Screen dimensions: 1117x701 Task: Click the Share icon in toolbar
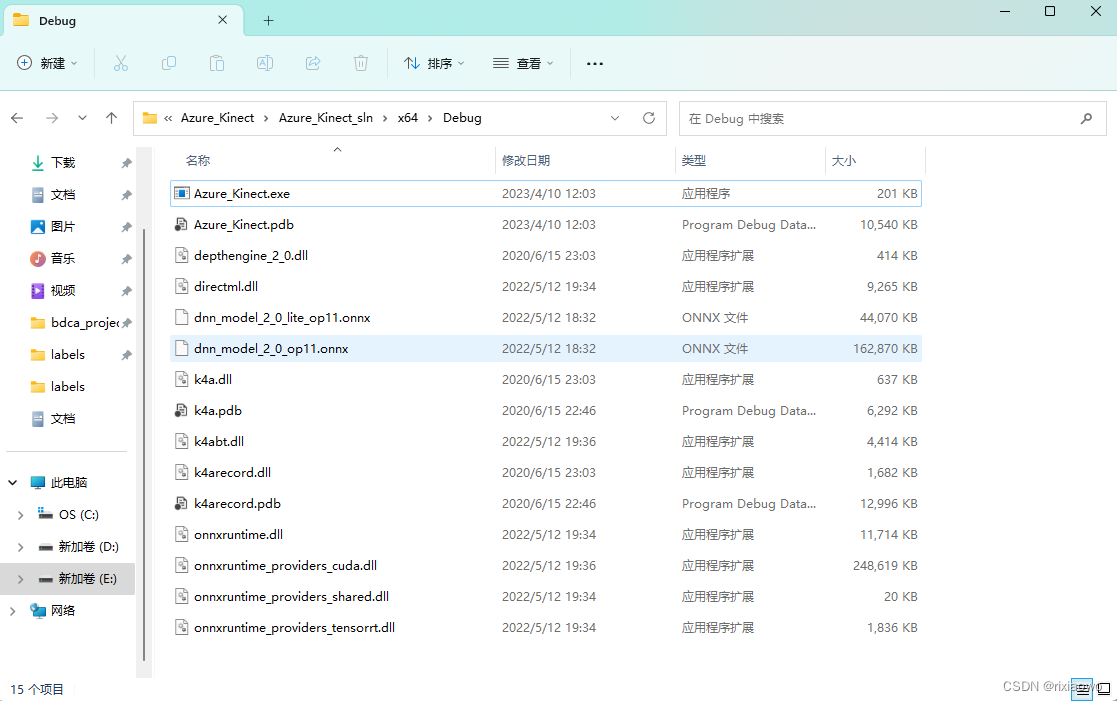pyautogui.click(x=313, y=63)
